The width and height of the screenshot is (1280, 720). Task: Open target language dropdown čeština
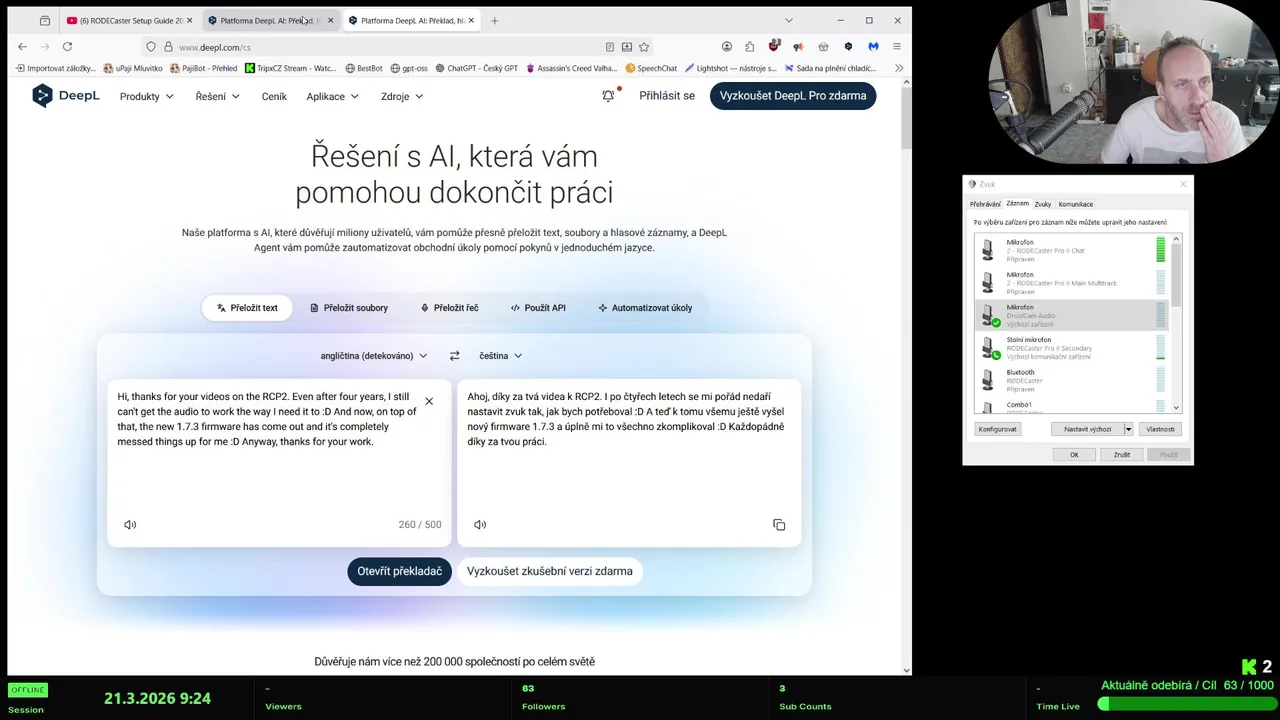[501, 356]
